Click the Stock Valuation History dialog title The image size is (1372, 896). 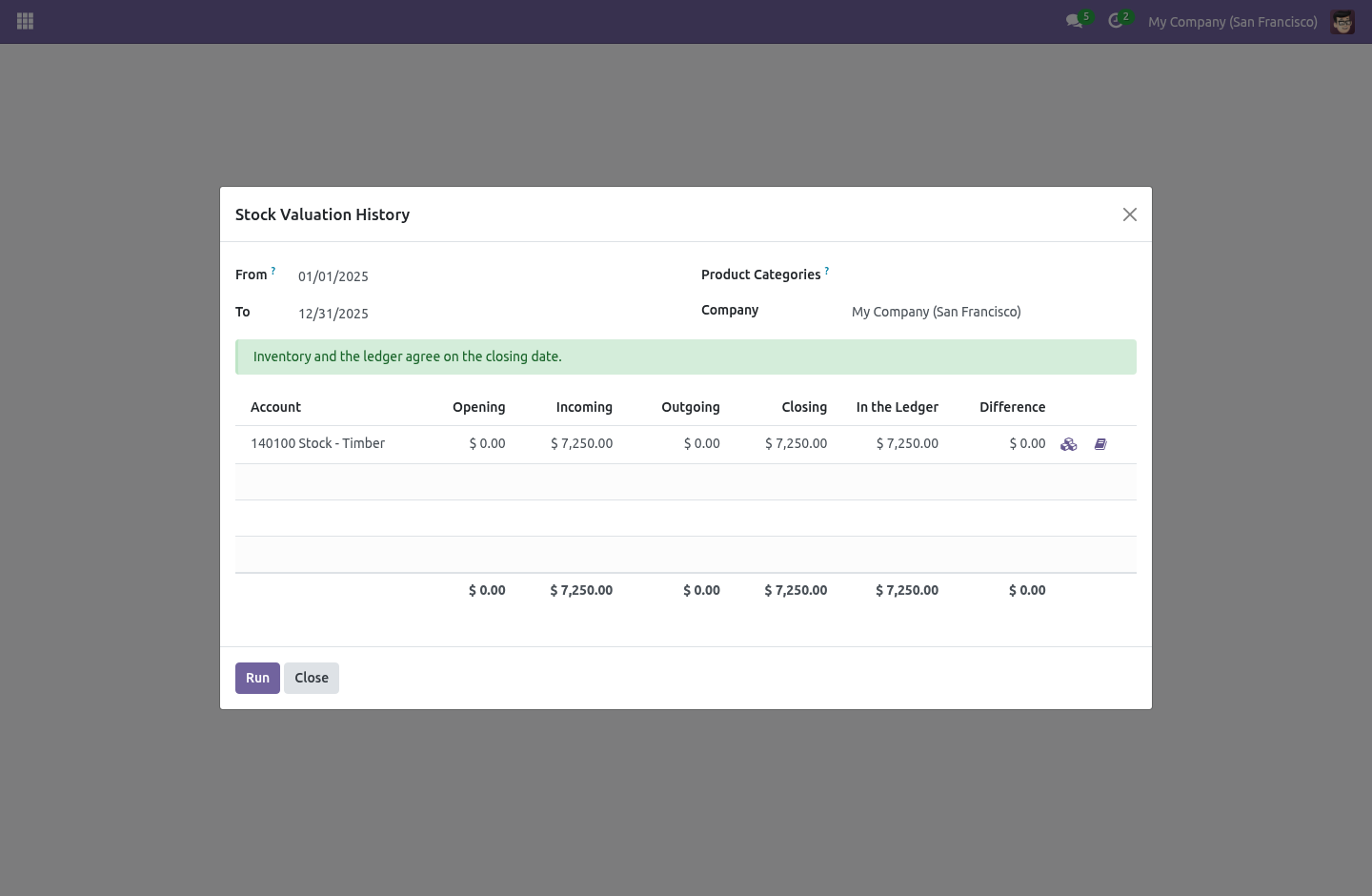(x=322, y=214)
